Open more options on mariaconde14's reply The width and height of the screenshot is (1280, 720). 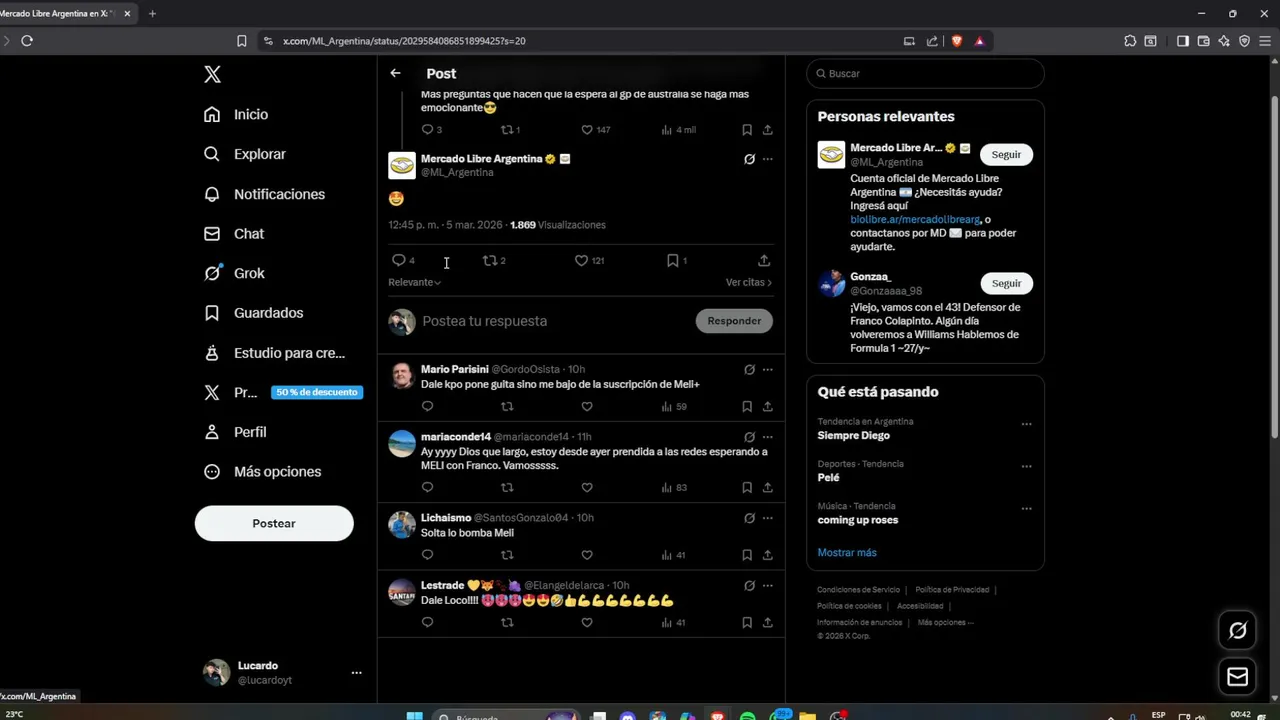point(767,437)
